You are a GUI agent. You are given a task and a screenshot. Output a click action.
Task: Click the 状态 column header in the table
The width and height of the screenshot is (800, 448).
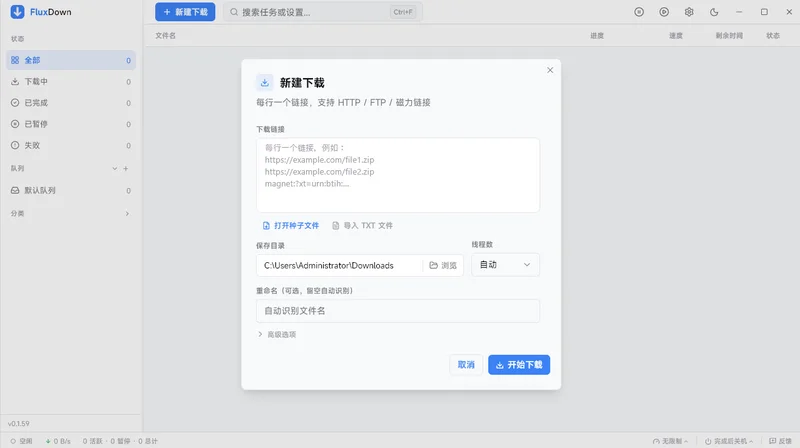773,36
